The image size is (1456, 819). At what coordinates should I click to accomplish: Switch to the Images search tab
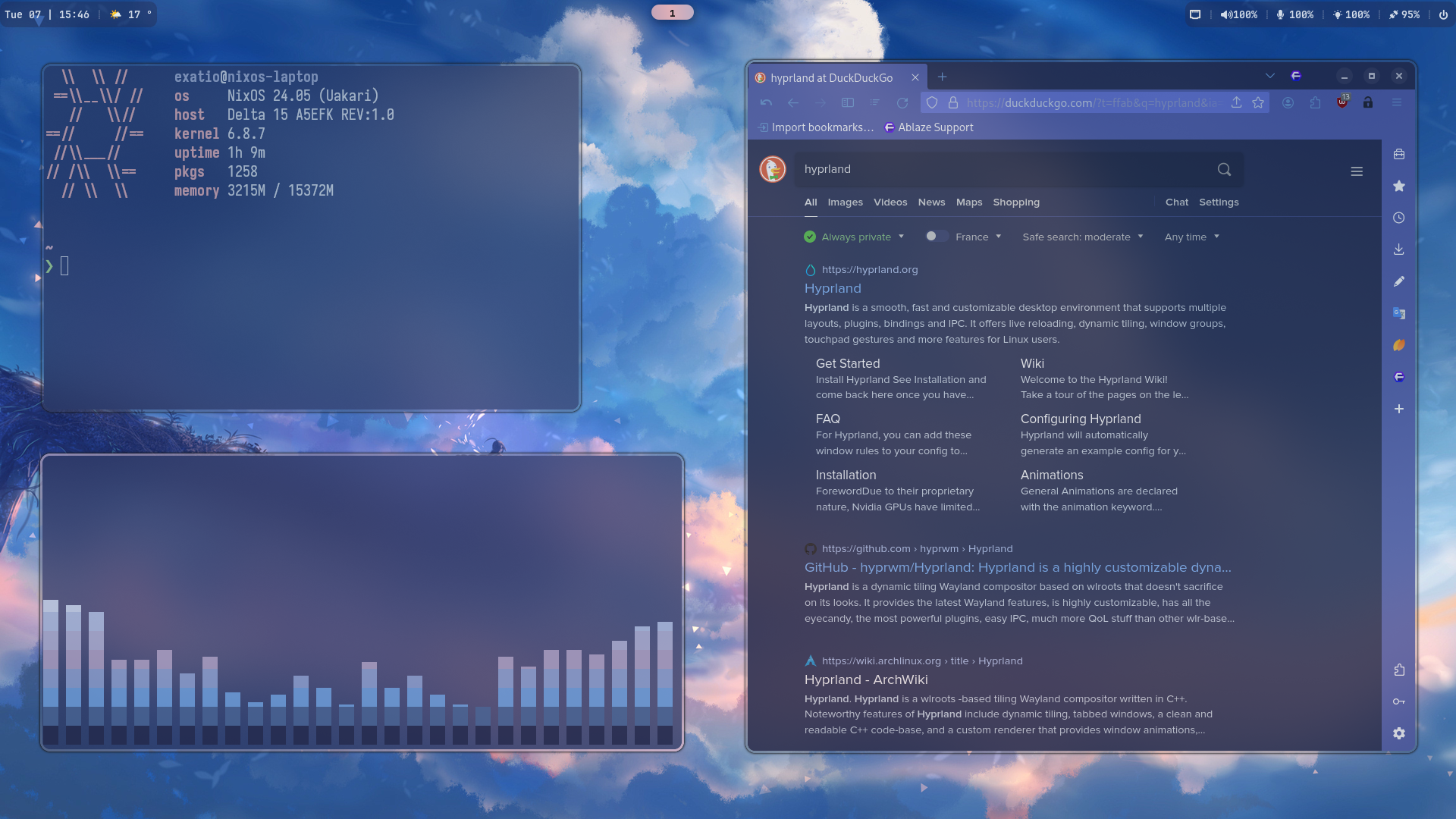[845, 202]
